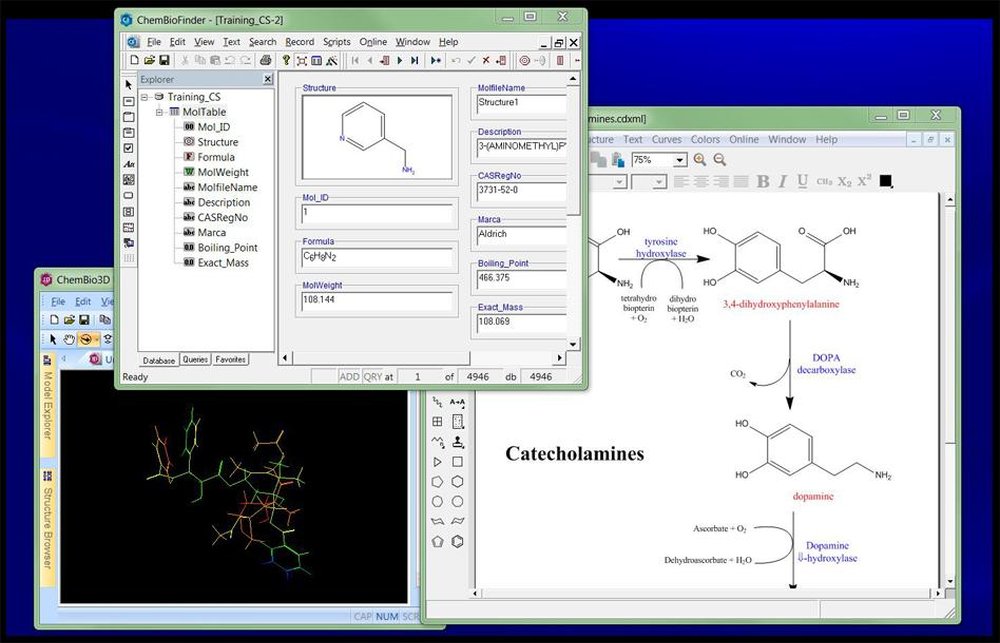This screenshot has width=1000, height=643.
Task: Select the table tool in ChemDraw palette
Action: (x=438, y=422)
